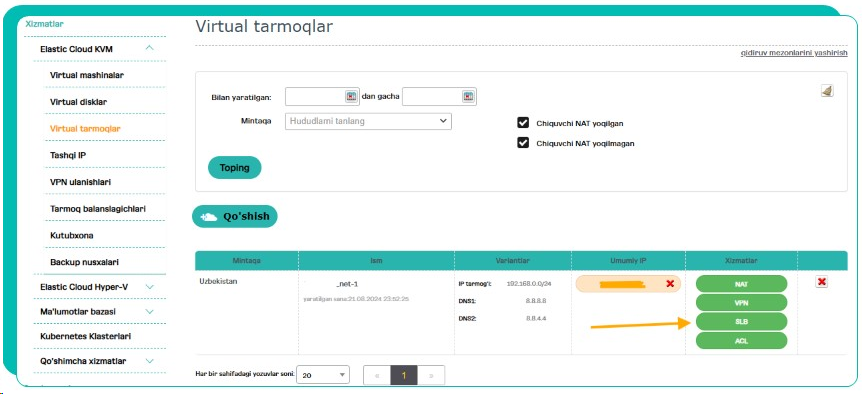Toggle Chiquvchi NAT yoqilmagan checkbox
Screen dimensions: 862x394
[523, 143]
